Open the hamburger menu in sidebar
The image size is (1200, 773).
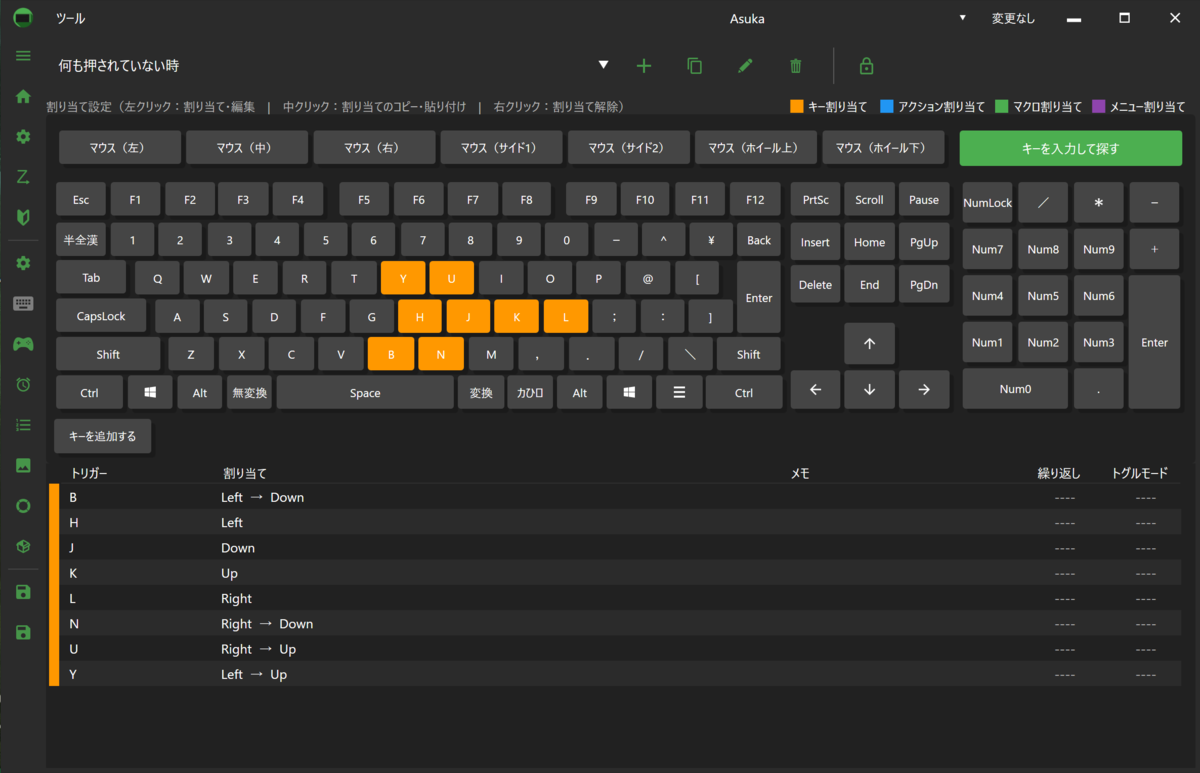click(x=23, y=55)
